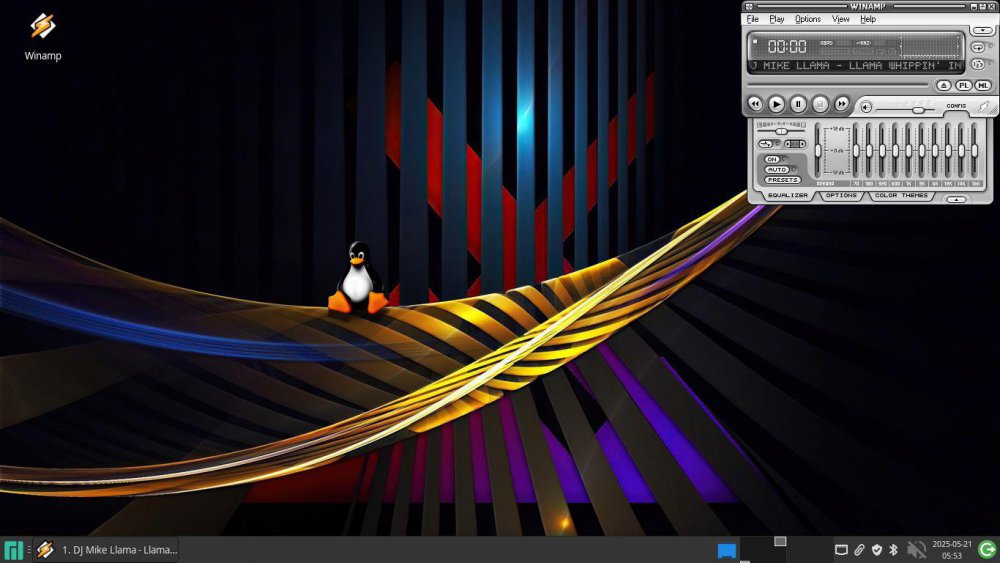The width and height of the screenshot is (1000, 563).
Task: Open the Media Library with ML button
Action: 982,86
